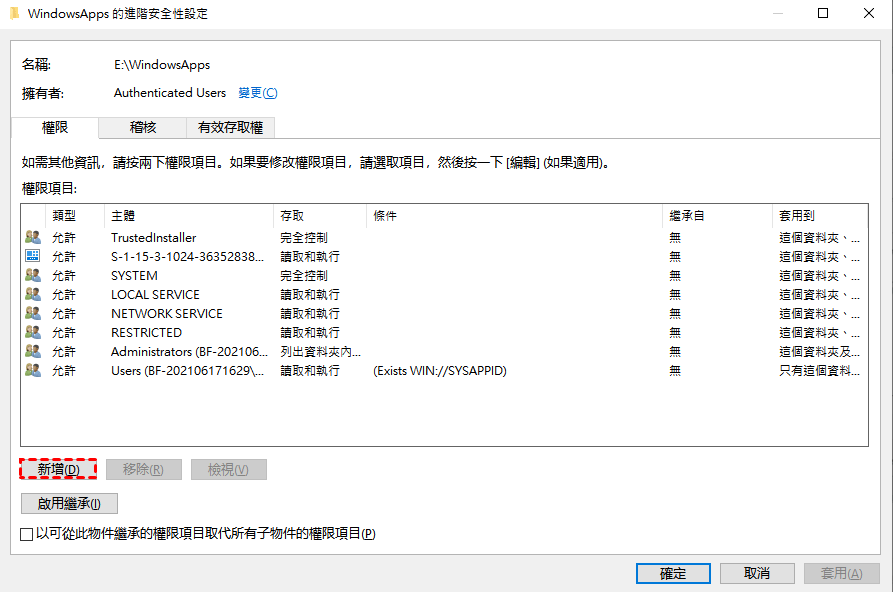
Task: Click the 啟用繼承(I) button
Action: click(69, 504)
